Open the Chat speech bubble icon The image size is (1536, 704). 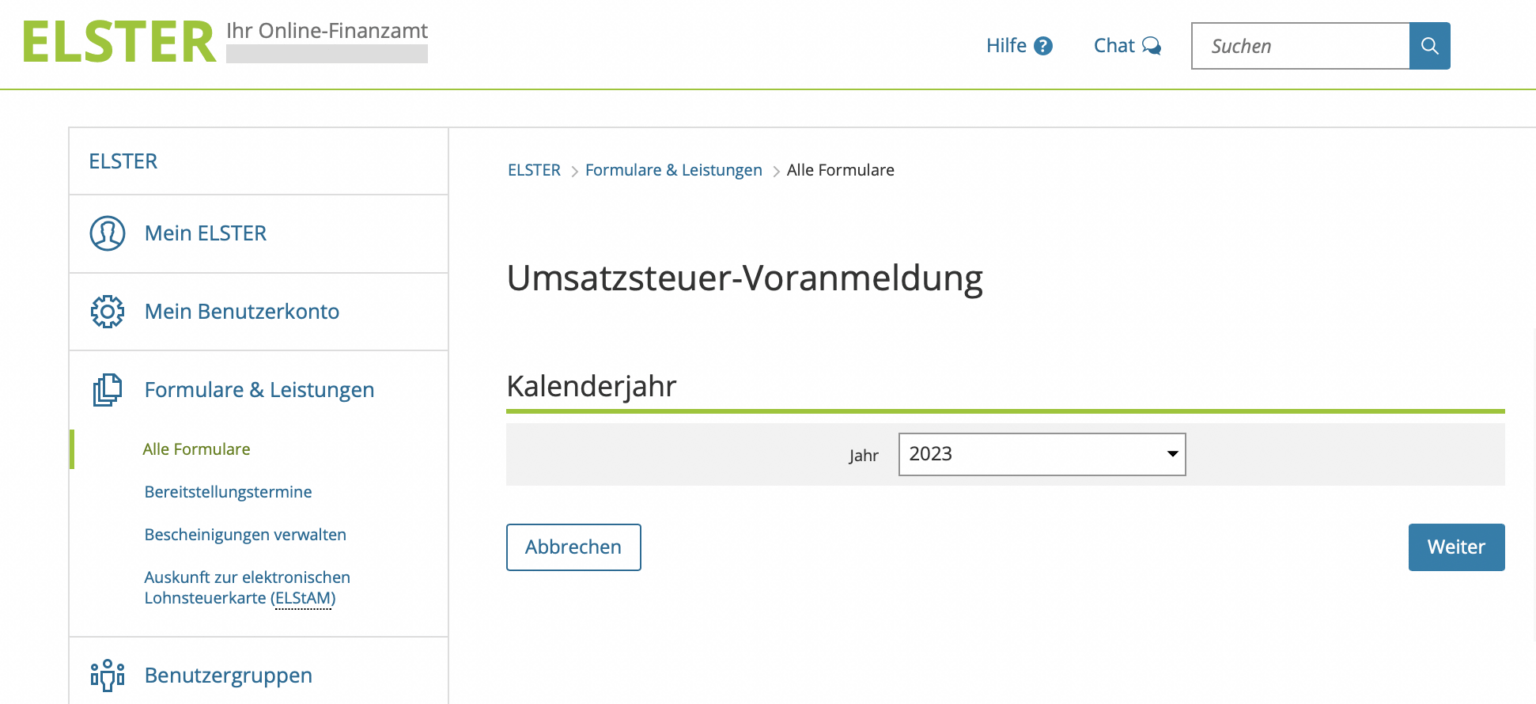[1152, 46]
